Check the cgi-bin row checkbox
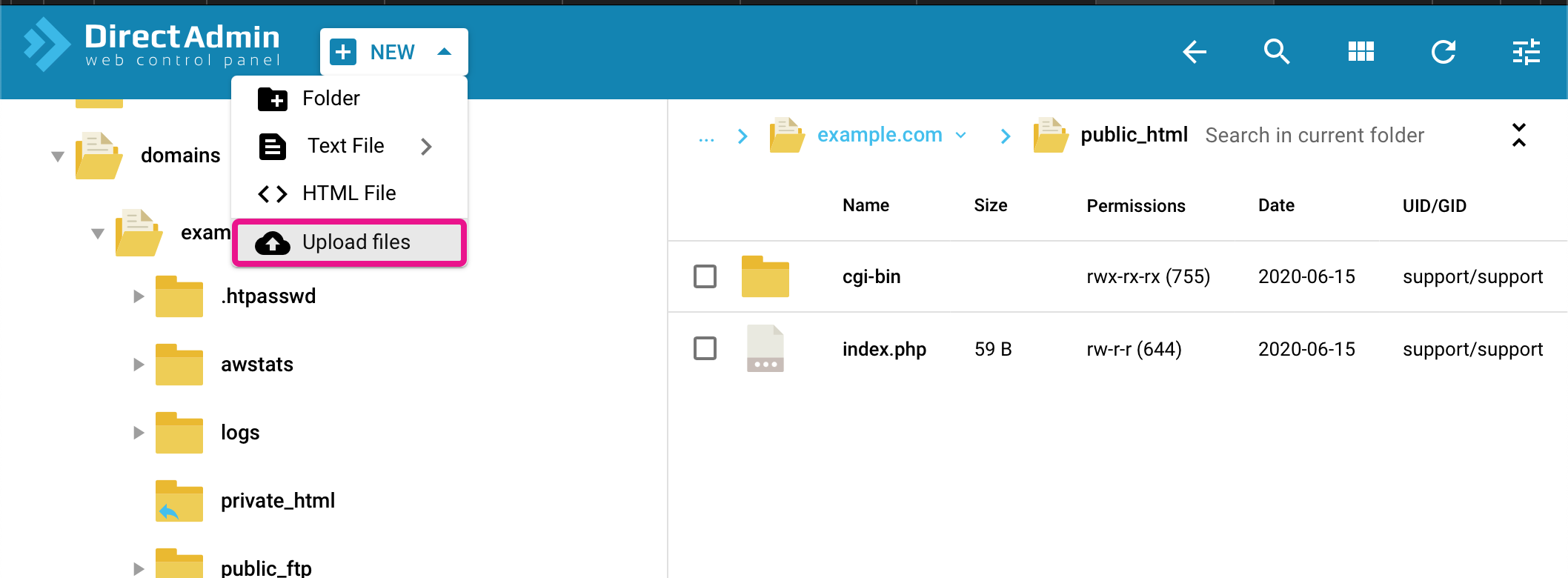The height and width of the screenshot is (578, 1568). click(705, 276)
